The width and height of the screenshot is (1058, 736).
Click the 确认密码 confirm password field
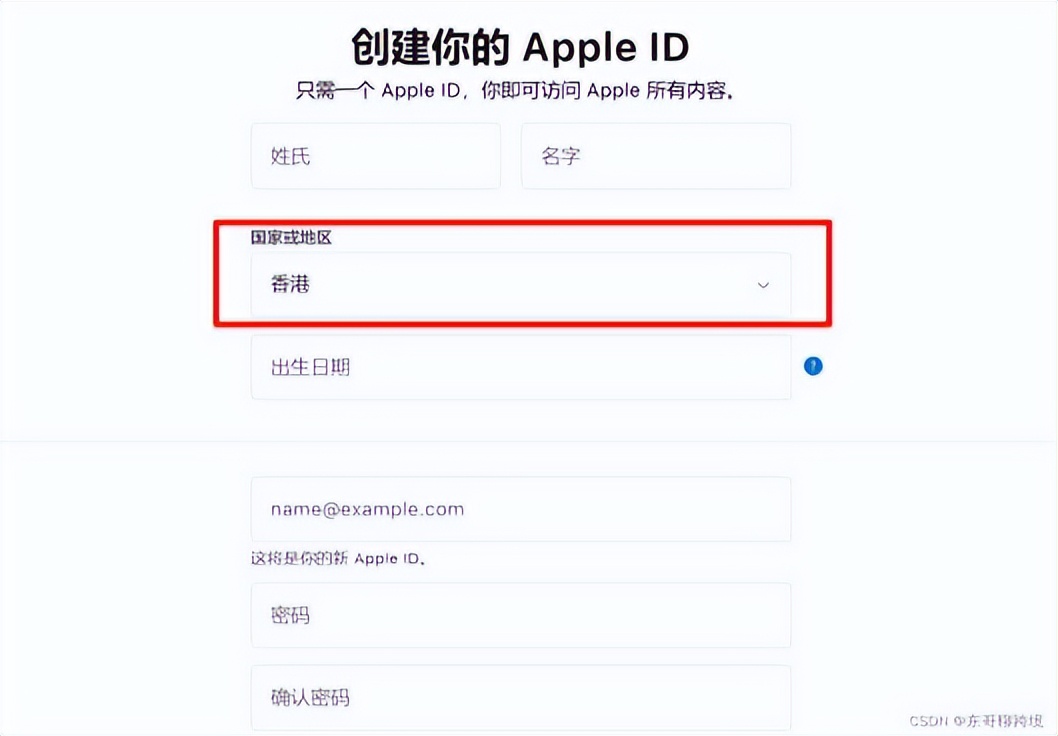tap(521, 698)
